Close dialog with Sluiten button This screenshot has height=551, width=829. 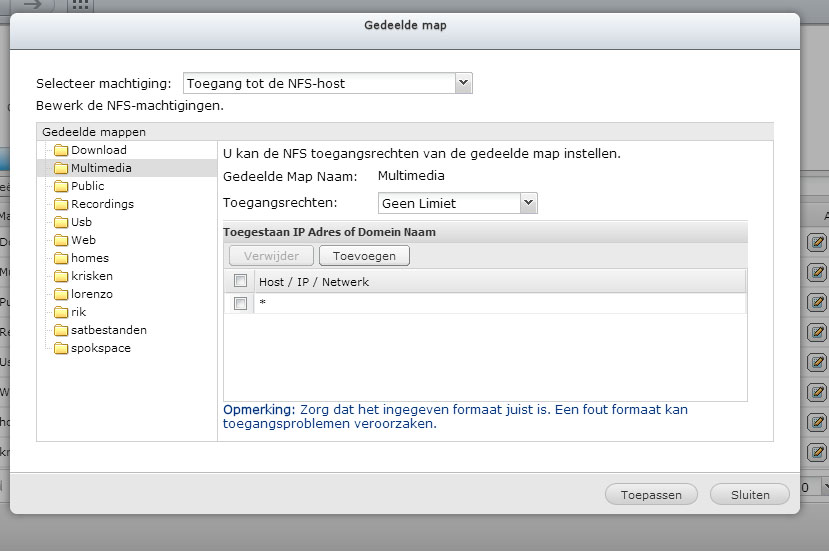750,494
